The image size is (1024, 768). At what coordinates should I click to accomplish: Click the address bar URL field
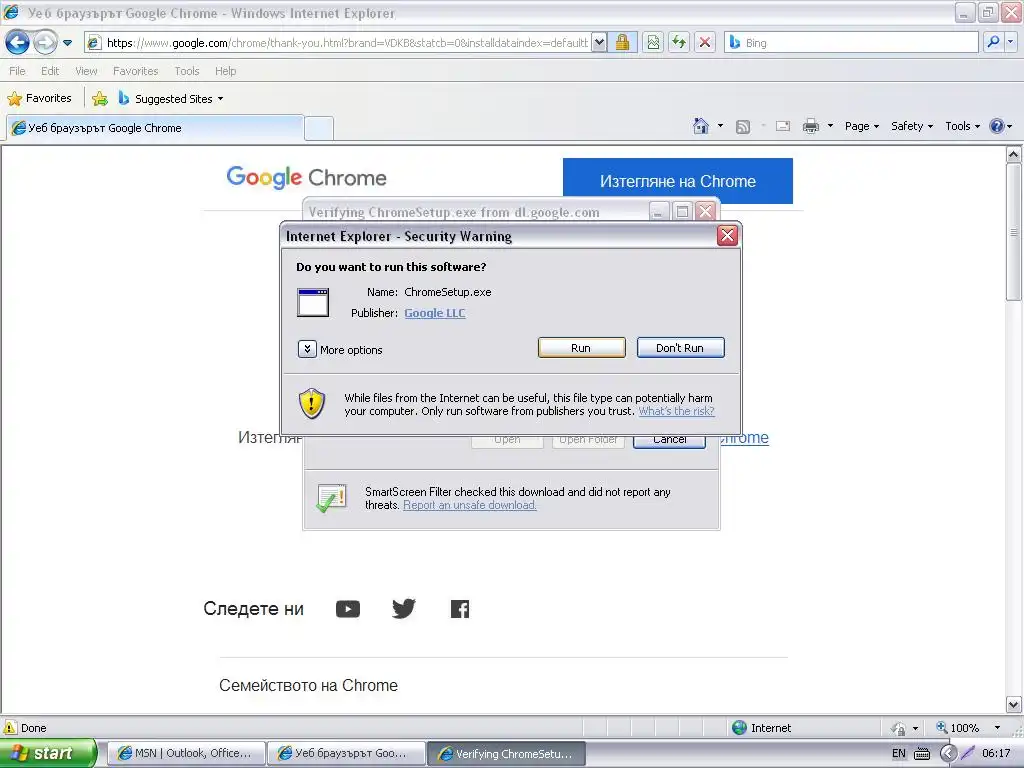(x=347, y=43)
